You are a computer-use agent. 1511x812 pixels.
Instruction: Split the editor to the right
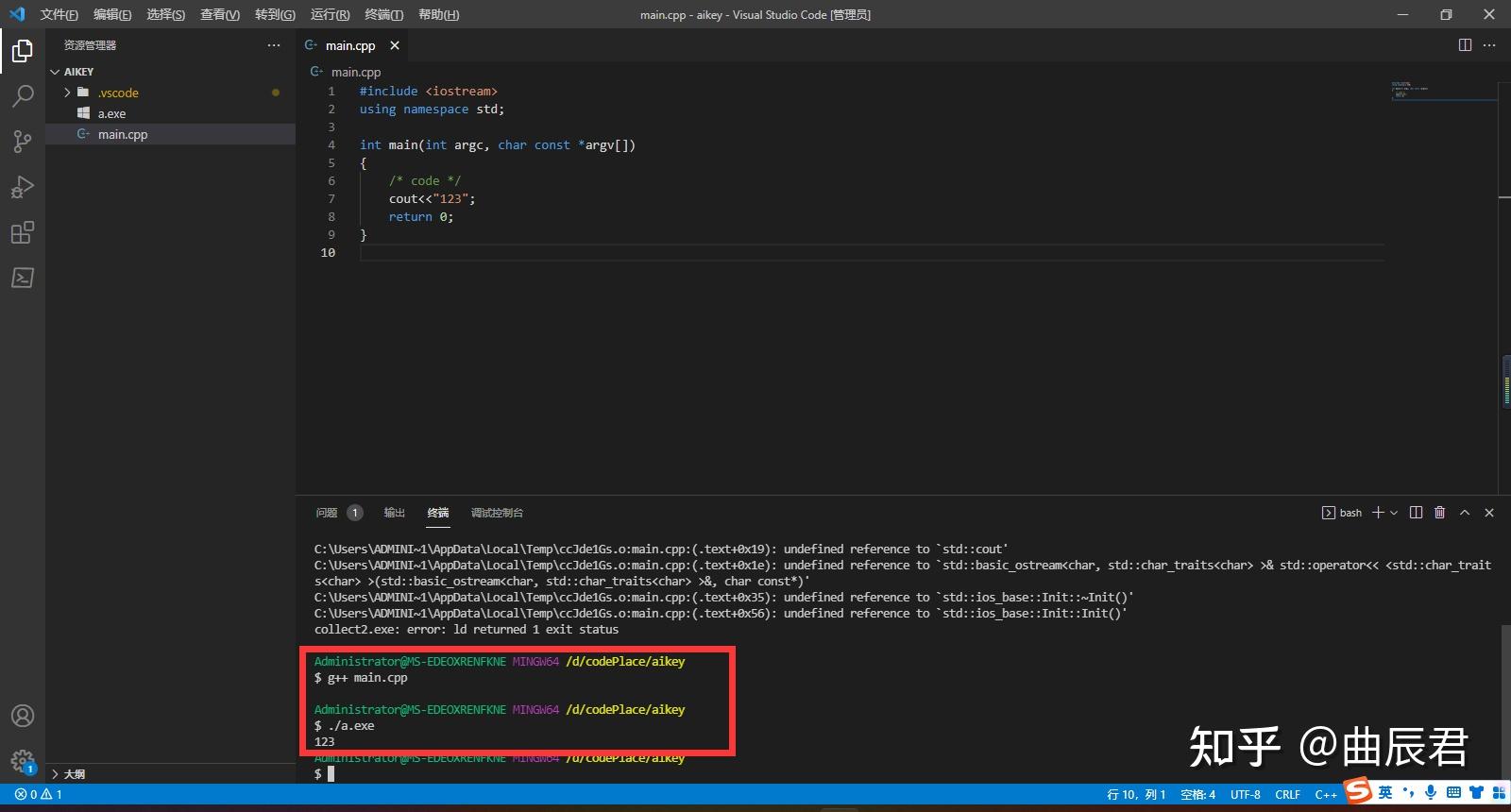(1465, 45)
